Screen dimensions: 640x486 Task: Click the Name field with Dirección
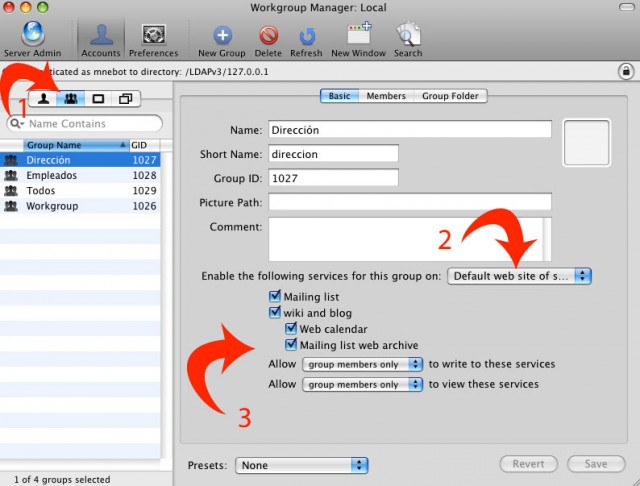point(410,130)
